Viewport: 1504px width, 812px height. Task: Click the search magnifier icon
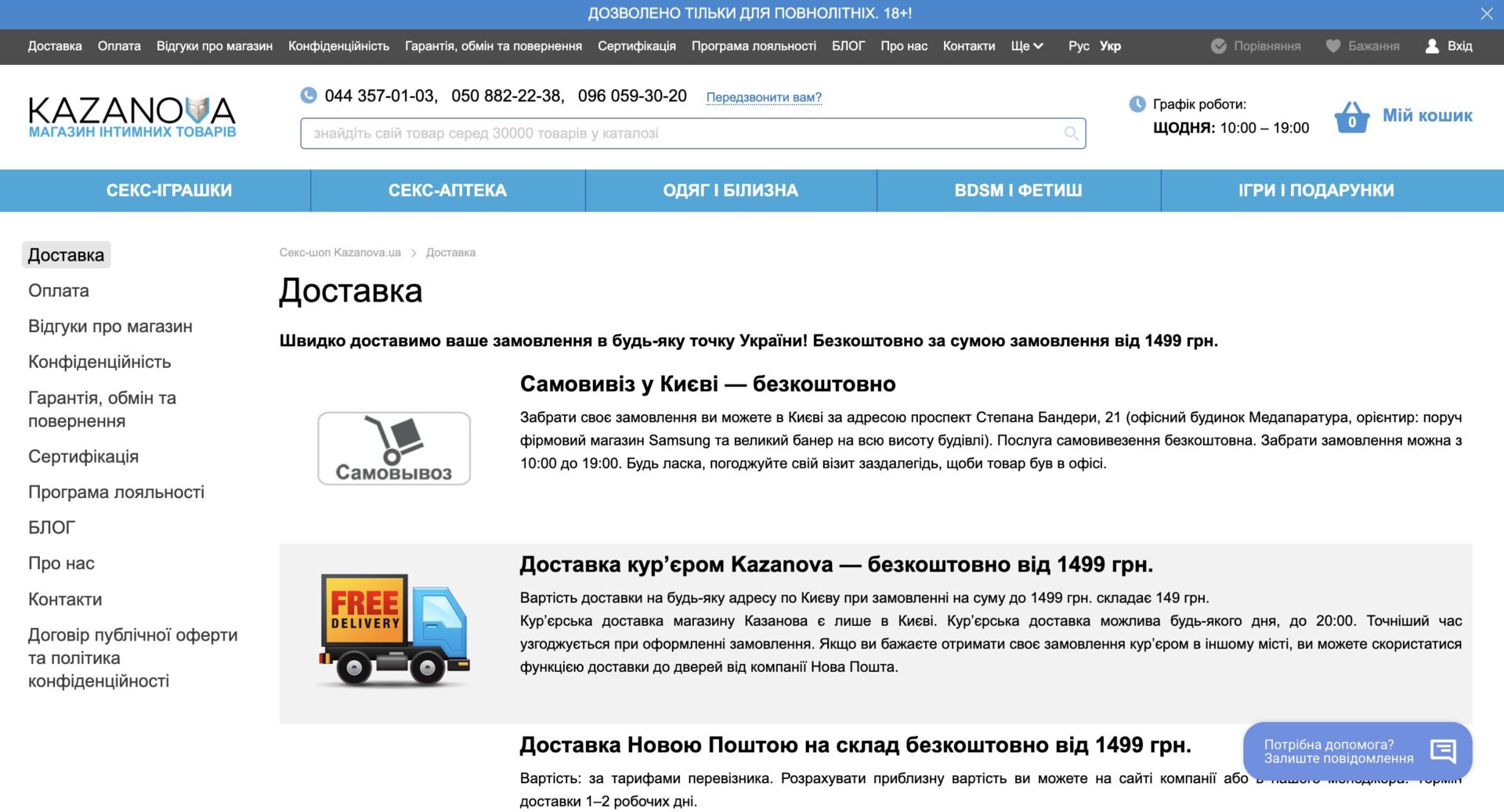click(x=1071, y=134)
